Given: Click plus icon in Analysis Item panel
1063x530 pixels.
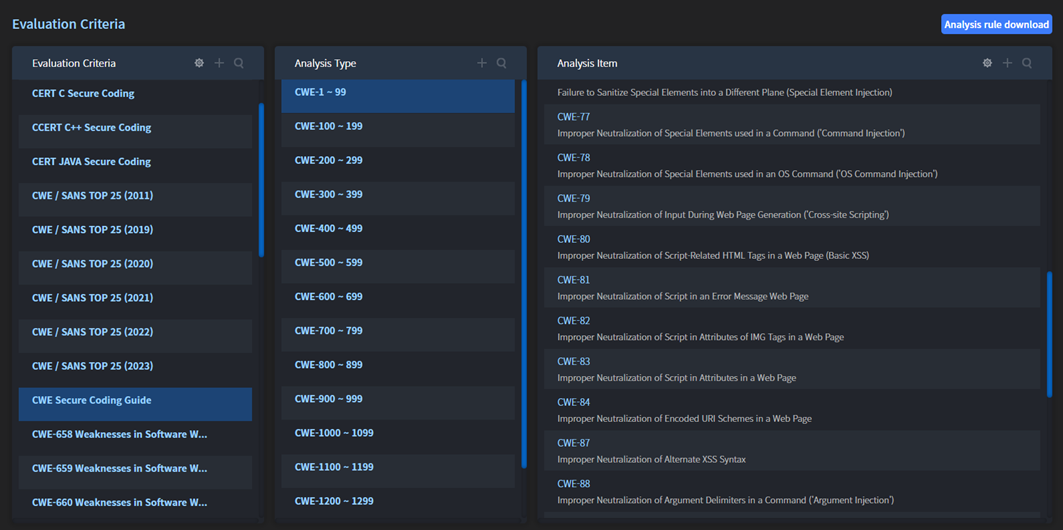Looking at the screenshot, I should coord(1007,63).
